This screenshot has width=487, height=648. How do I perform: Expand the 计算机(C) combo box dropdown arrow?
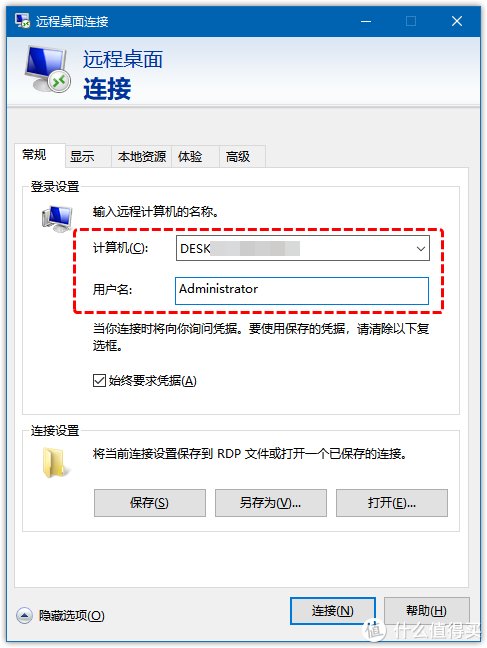420,248
